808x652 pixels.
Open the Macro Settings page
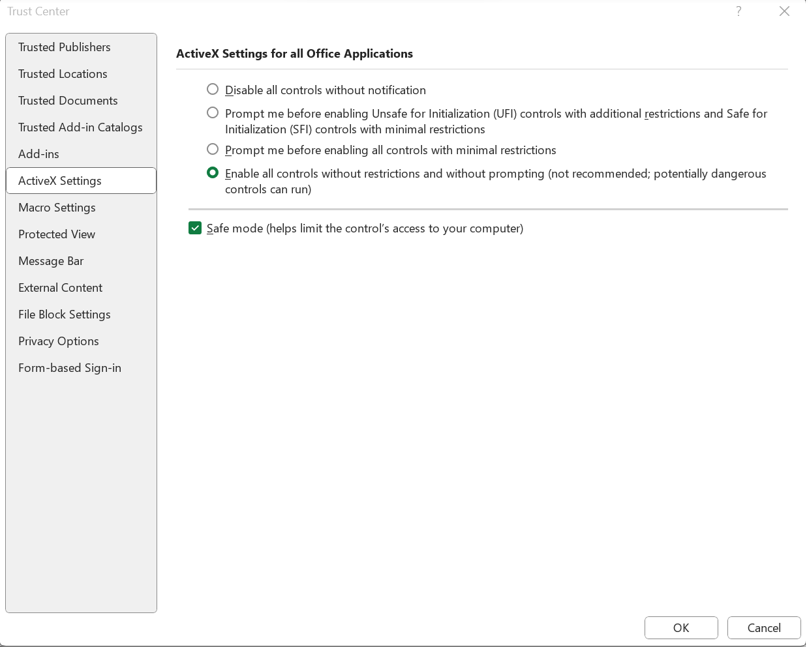pos(58,207)
